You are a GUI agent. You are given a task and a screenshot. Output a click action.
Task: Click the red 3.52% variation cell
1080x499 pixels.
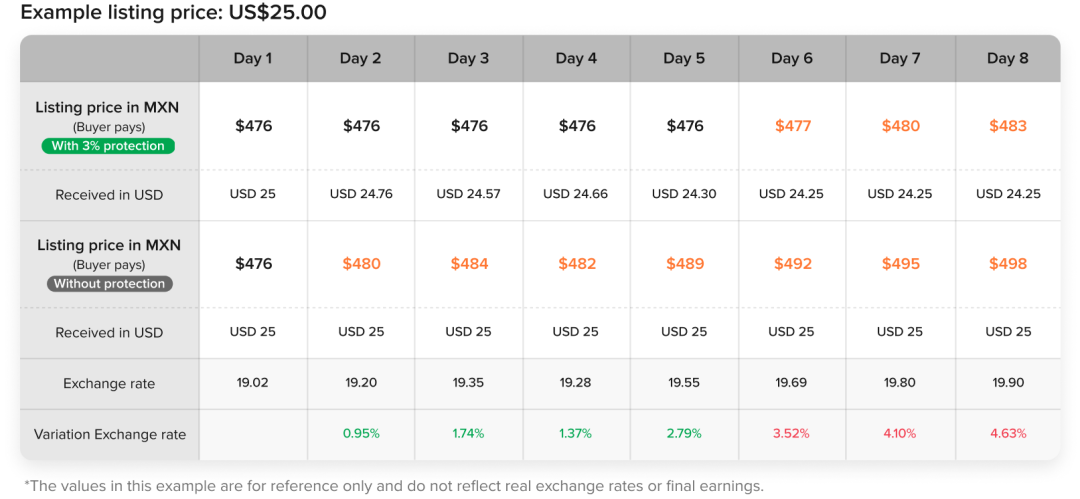click(791, 434)
